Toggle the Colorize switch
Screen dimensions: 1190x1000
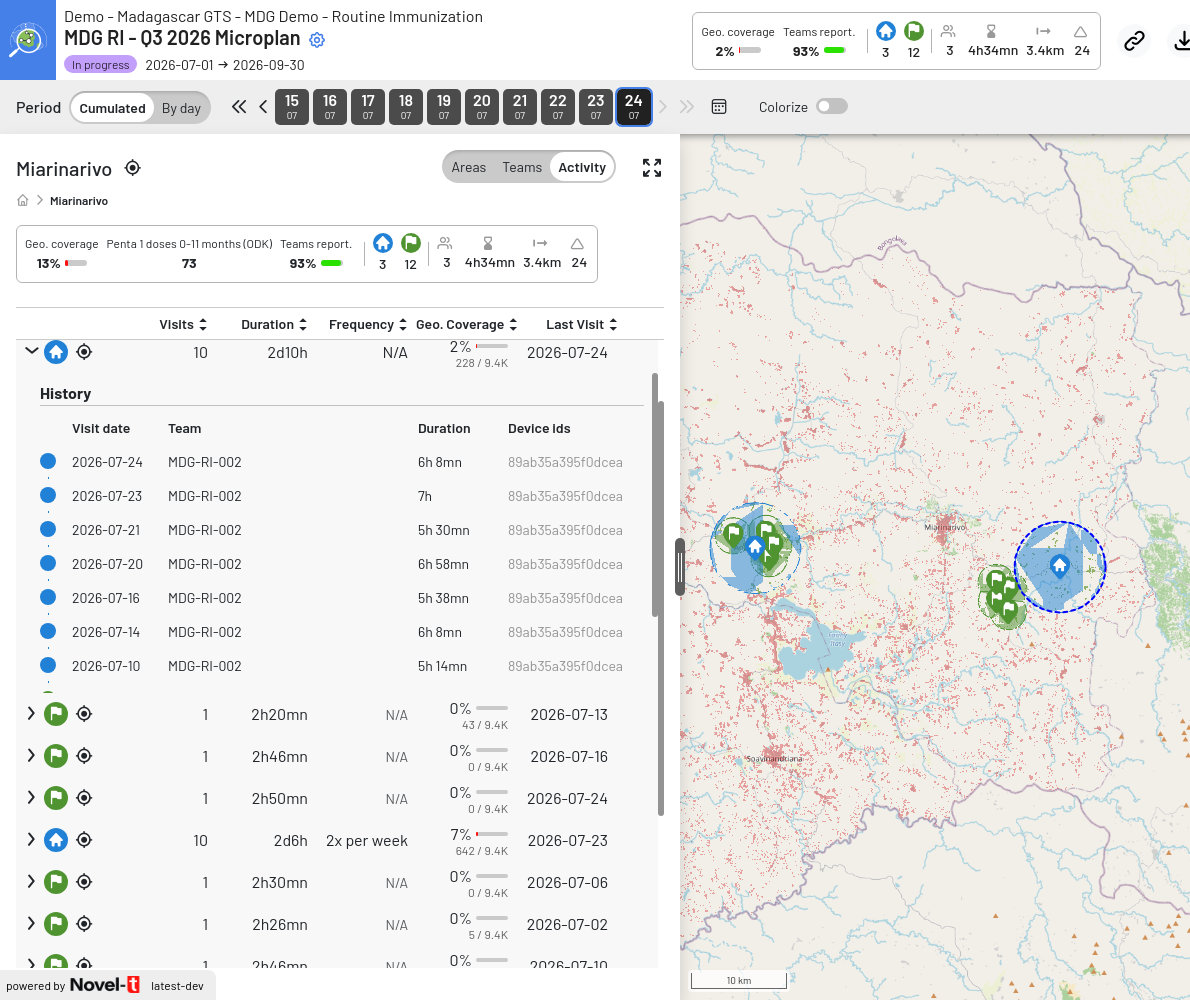(832, 106)
